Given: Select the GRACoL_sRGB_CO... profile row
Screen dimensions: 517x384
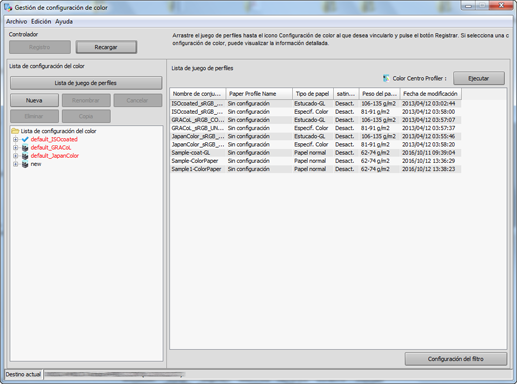Looking at the screenshot, I should point(315,120).
